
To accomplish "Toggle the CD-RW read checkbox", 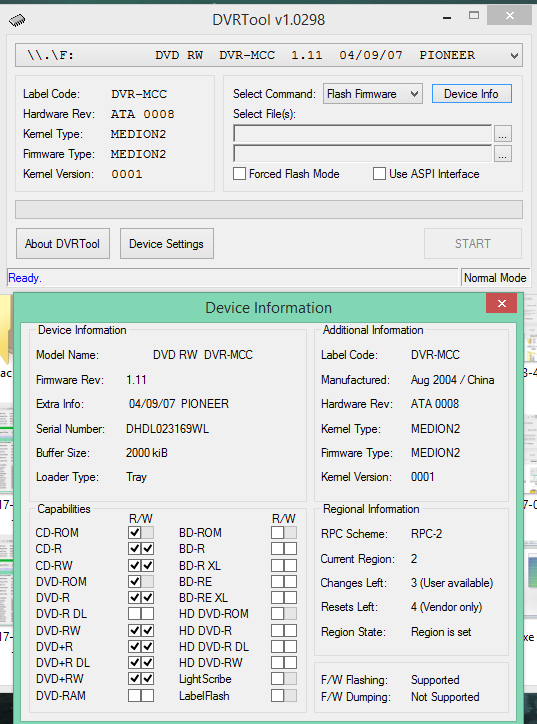I will pyautogui.click(x=134, y=565).
